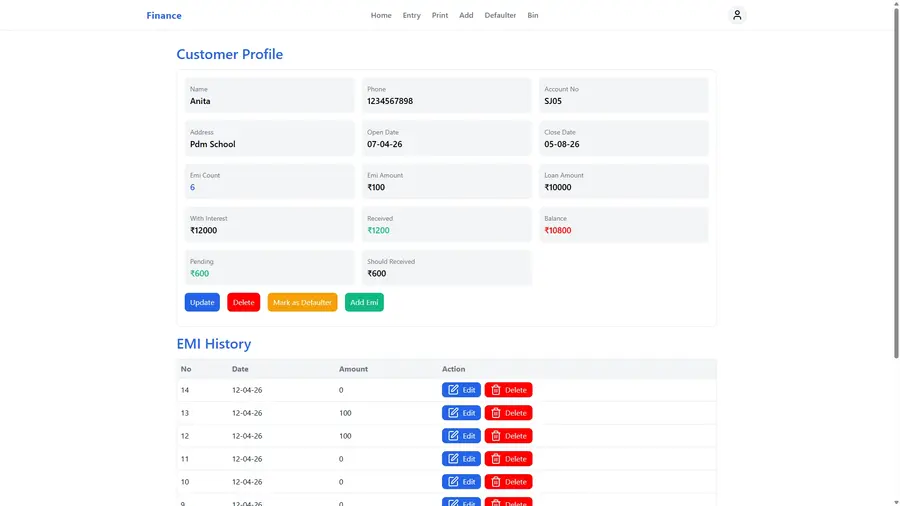
Task: Click the EMI History heading
Action: coord(214,344)
